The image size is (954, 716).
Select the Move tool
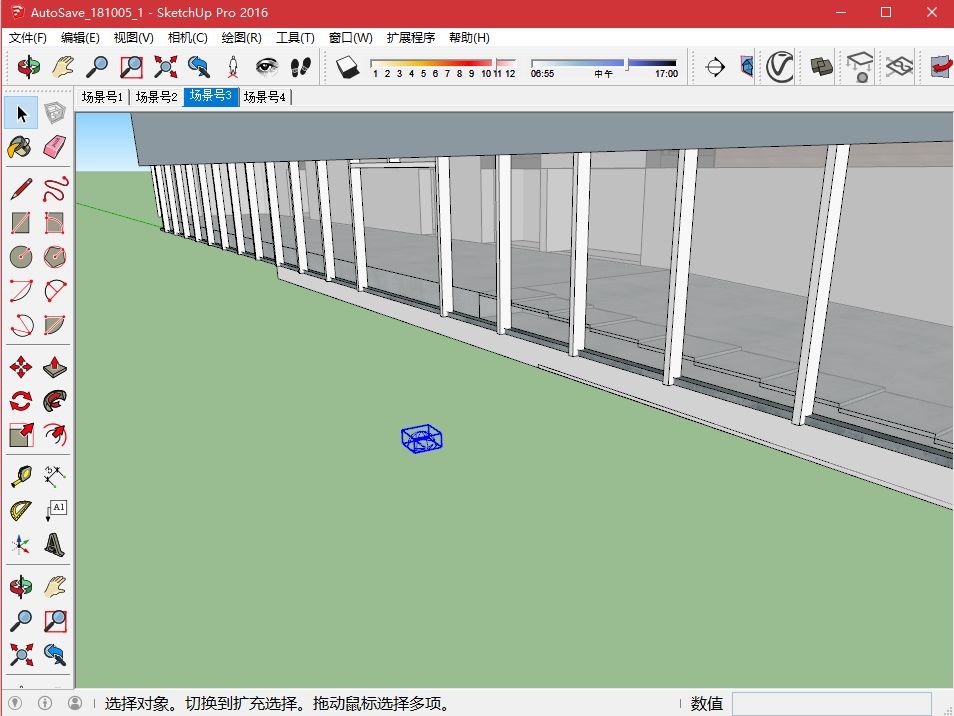[x=21, y=367]
